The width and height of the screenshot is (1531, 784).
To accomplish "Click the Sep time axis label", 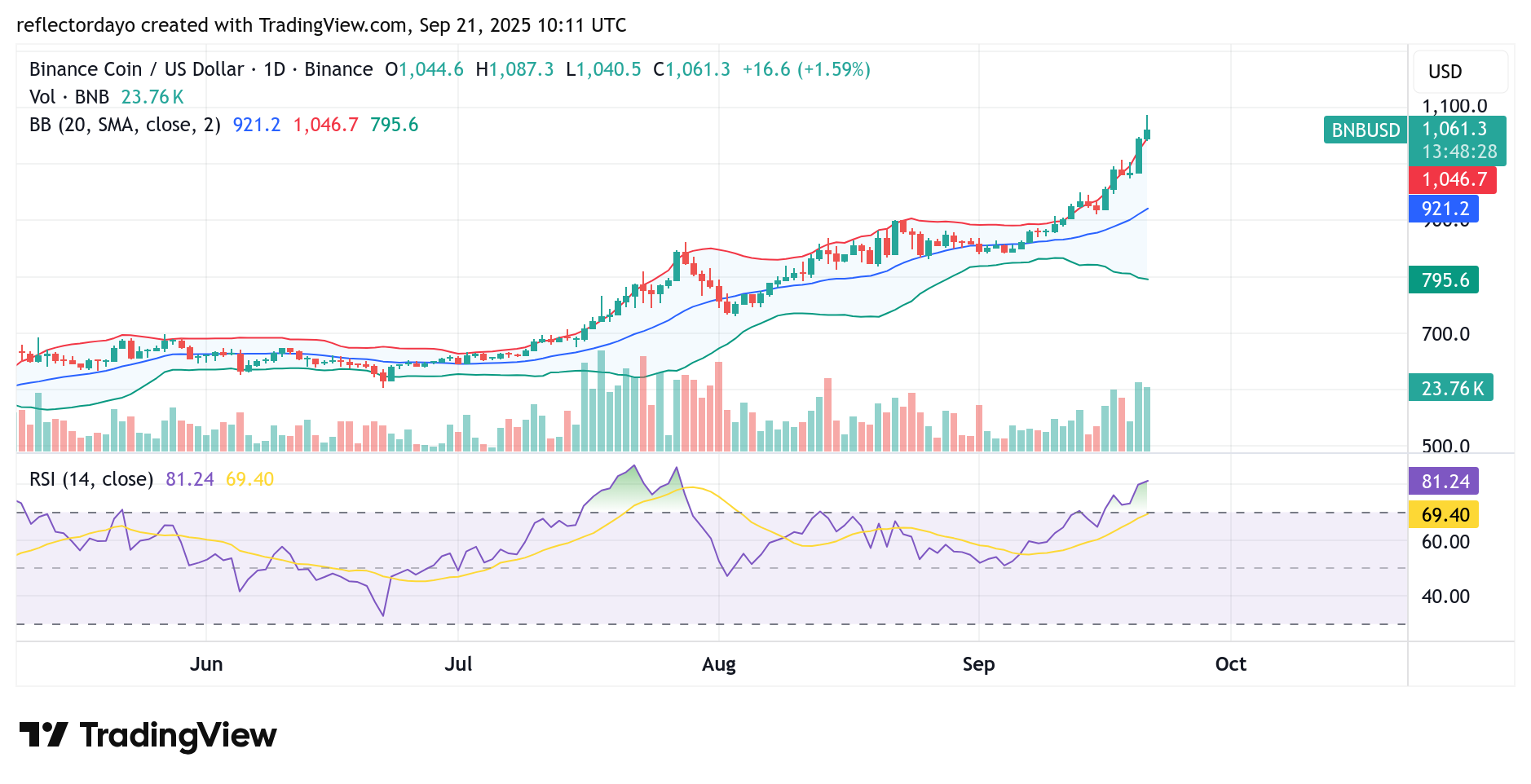I will coord(978,664).
